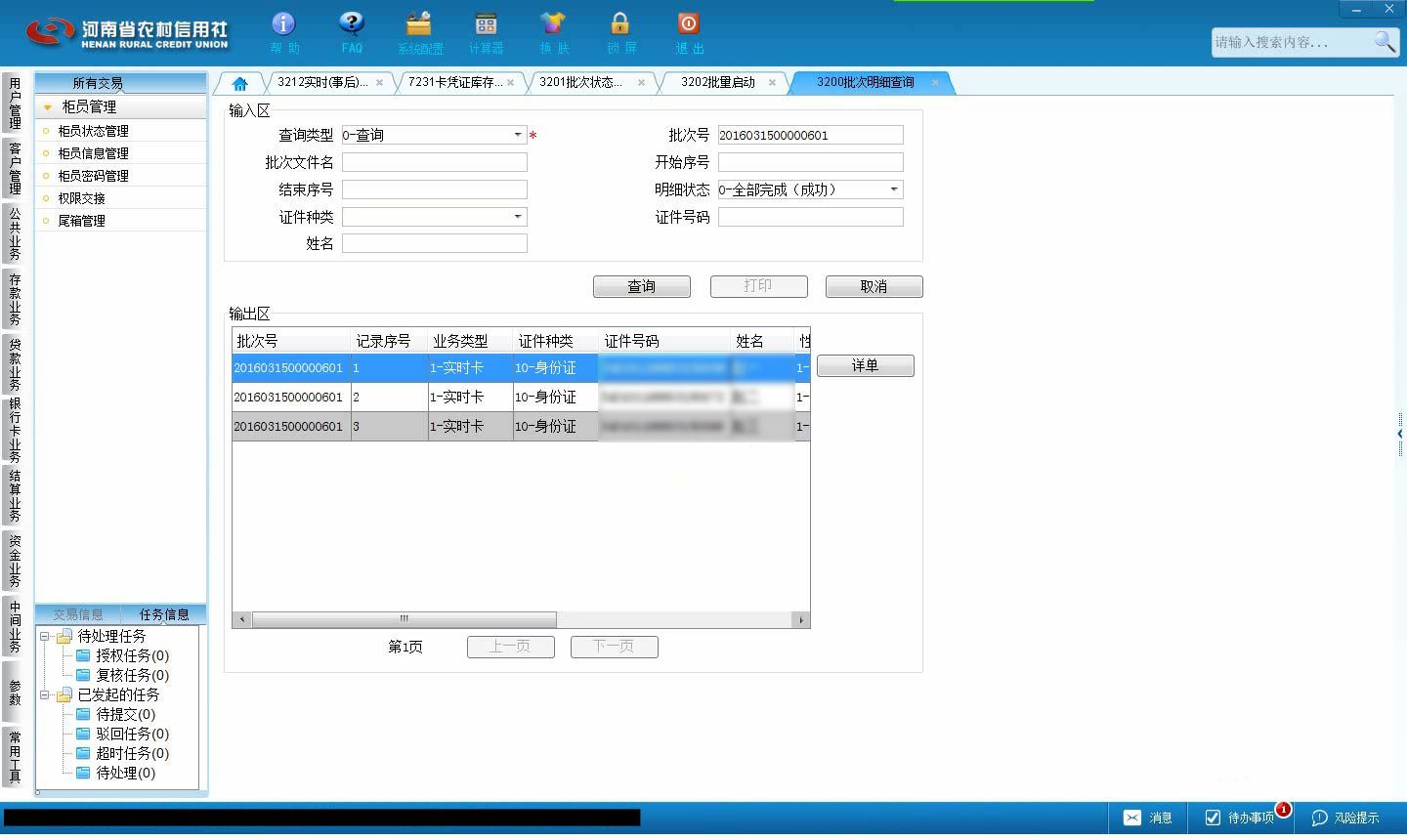
Task: Open 风险提示 risk alerts
Action: pos(1345,818)
